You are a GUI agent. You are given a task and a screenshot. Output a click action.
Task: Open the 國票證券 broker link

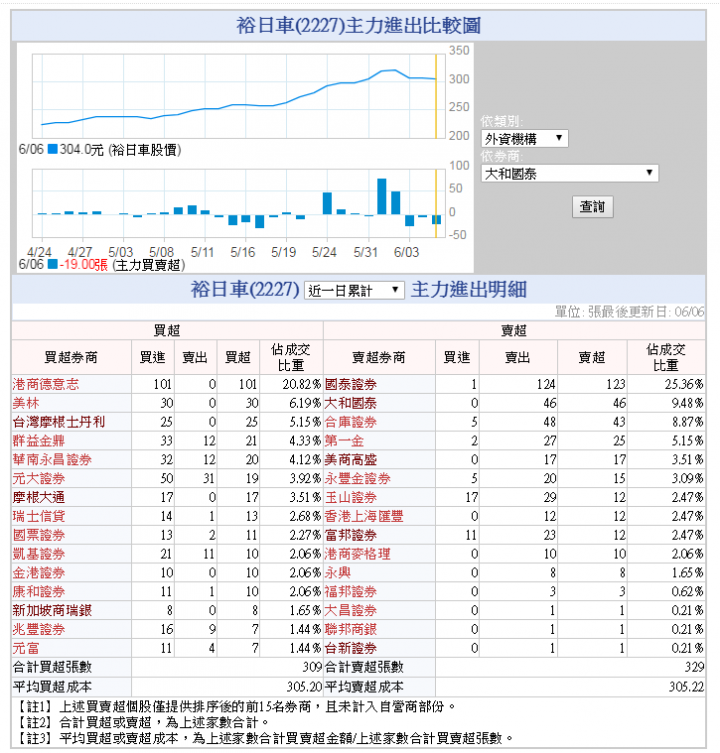[39, 535]
